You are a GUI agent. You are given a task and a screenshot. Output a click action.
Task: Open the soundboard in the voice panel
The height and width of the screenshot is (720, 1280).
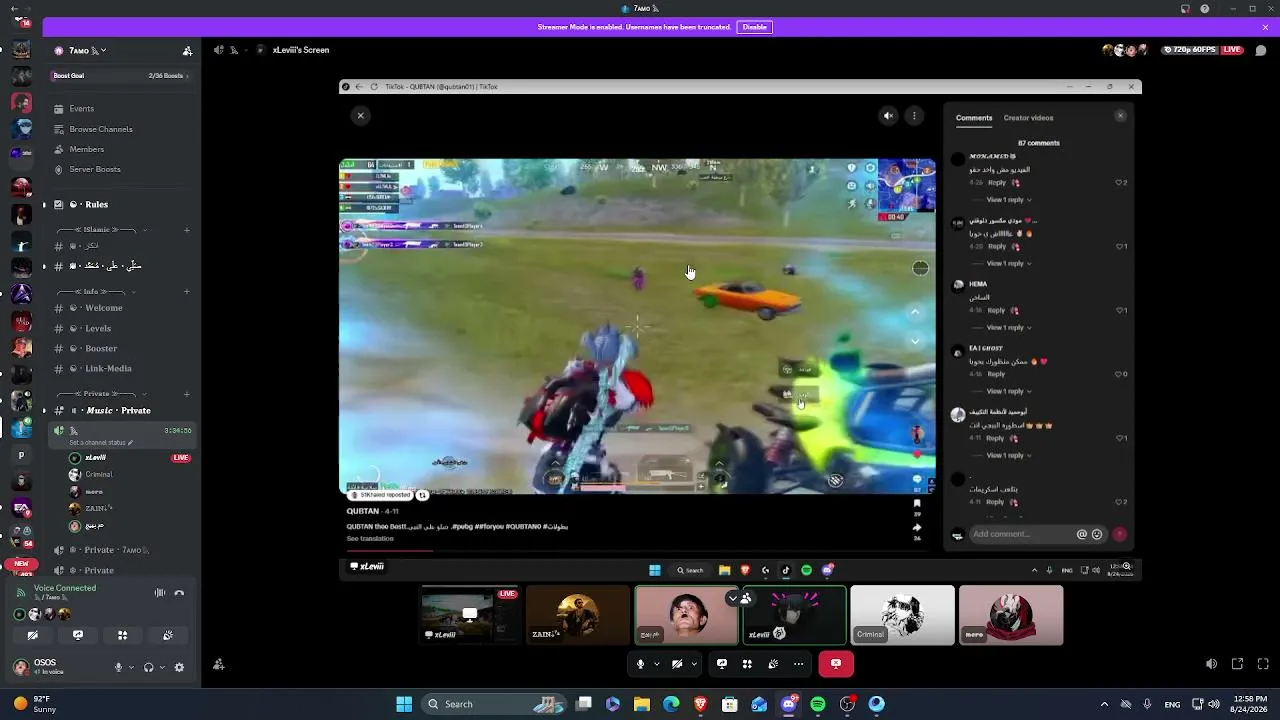click(167, 635)
